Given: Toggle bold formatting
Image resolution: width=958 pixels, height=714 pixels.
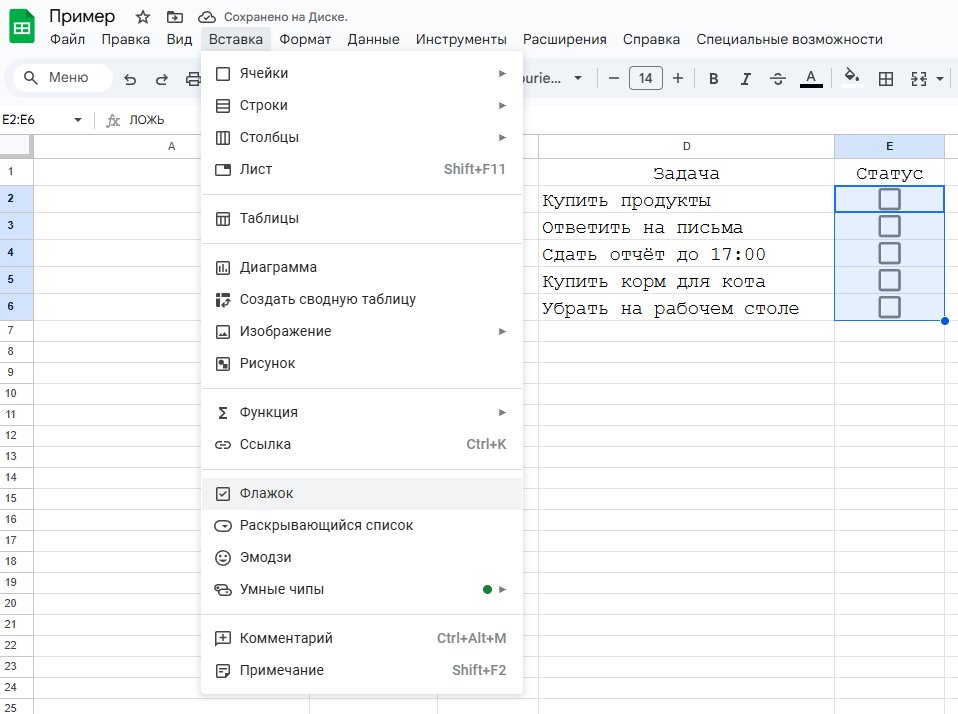Looking at the screenshot, I should point(713,78).
